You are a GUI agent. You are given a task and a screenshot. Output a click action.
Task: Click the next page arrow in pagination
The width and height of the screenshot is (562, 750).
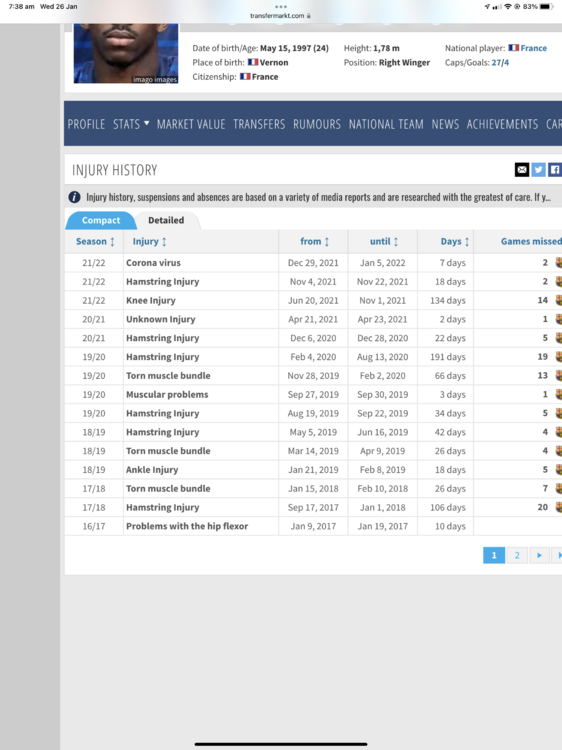(540, 555)
